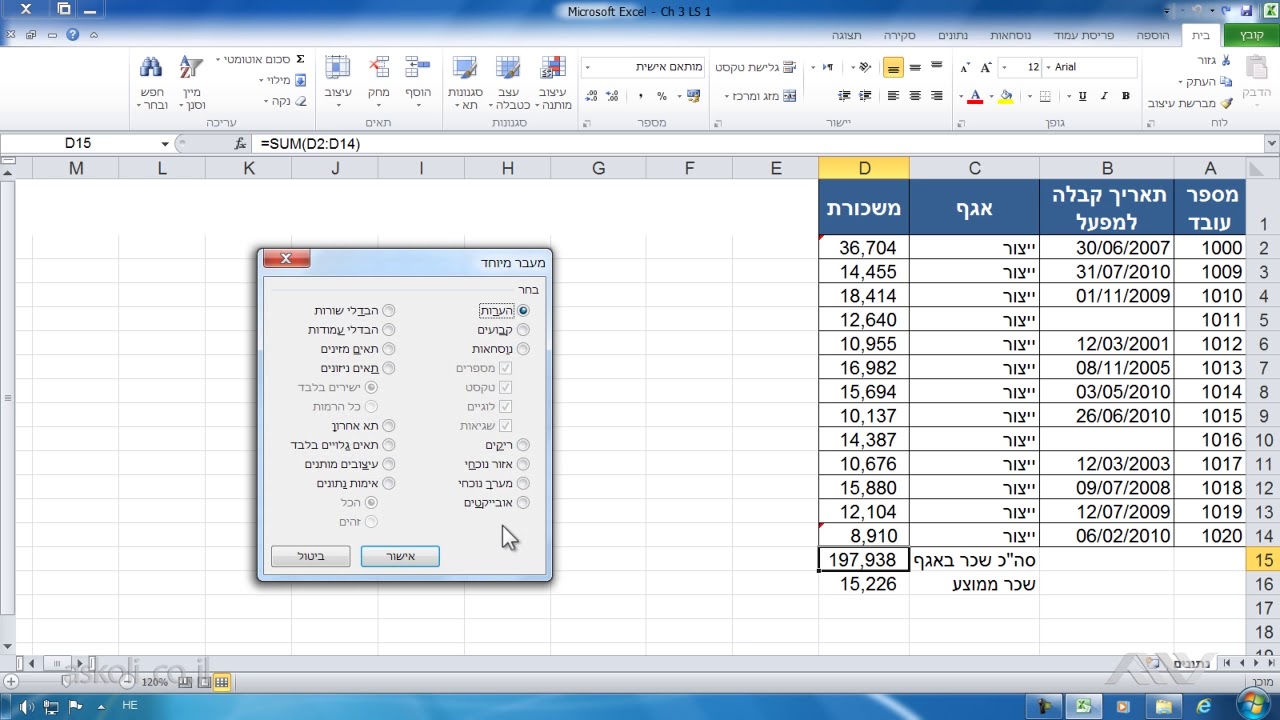Click the text direction icon in alignment group
The image size is (1280, 720).
tap(827, 67)
